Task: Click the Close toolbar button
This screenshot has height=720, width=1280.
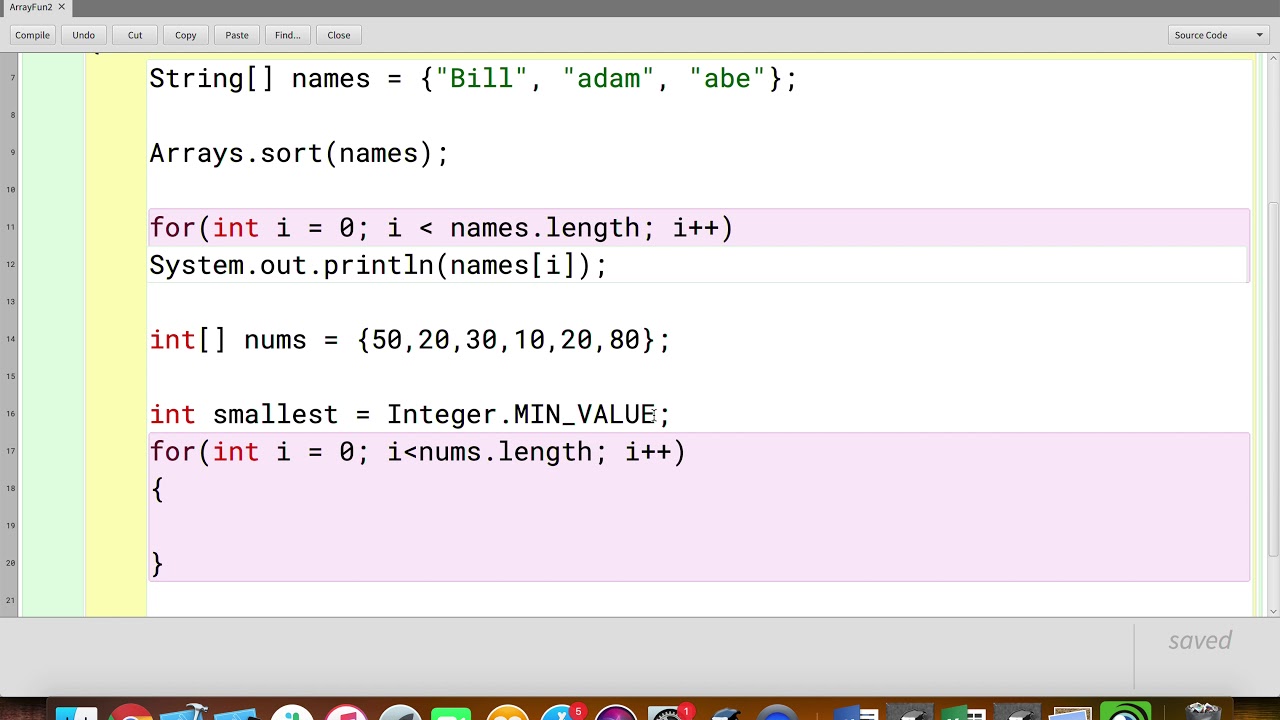Action: pyautogui.click(x=339, y=35)
